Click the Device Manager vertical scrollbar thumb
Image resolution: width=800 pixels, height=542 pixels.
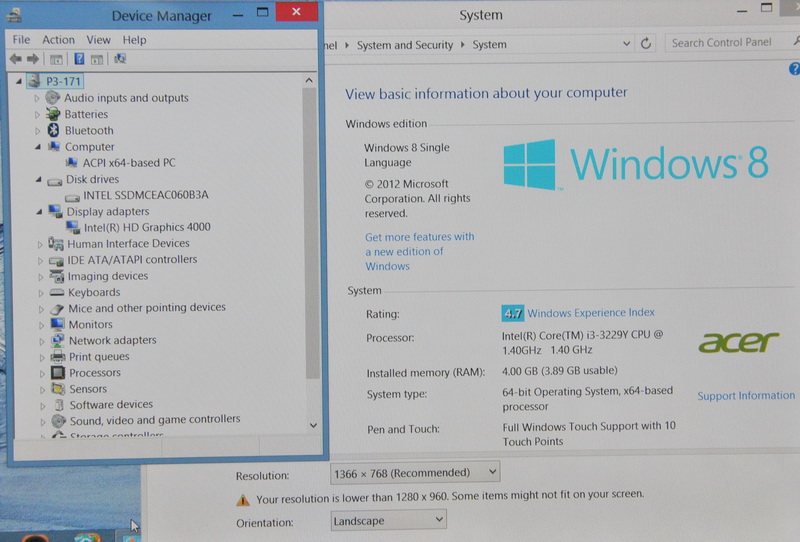pos(310,233)
